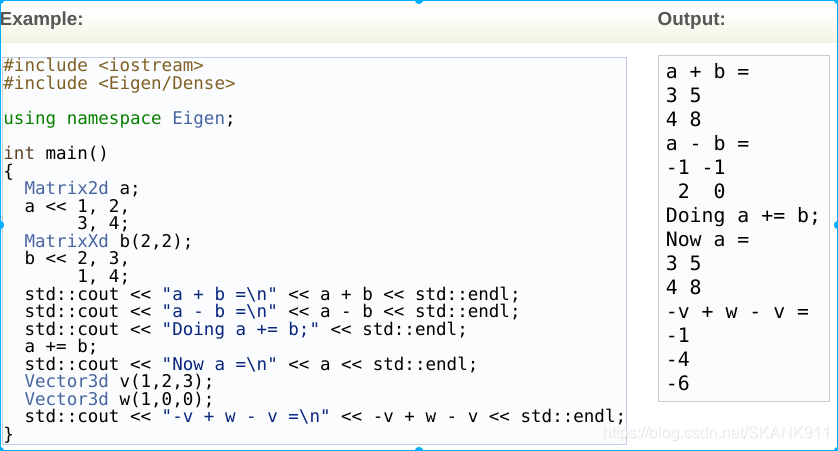Viewport: 838px width, 451px height.
Task: Click the cout line with "Doing a += b;" string
Action: tap(245, 329)
